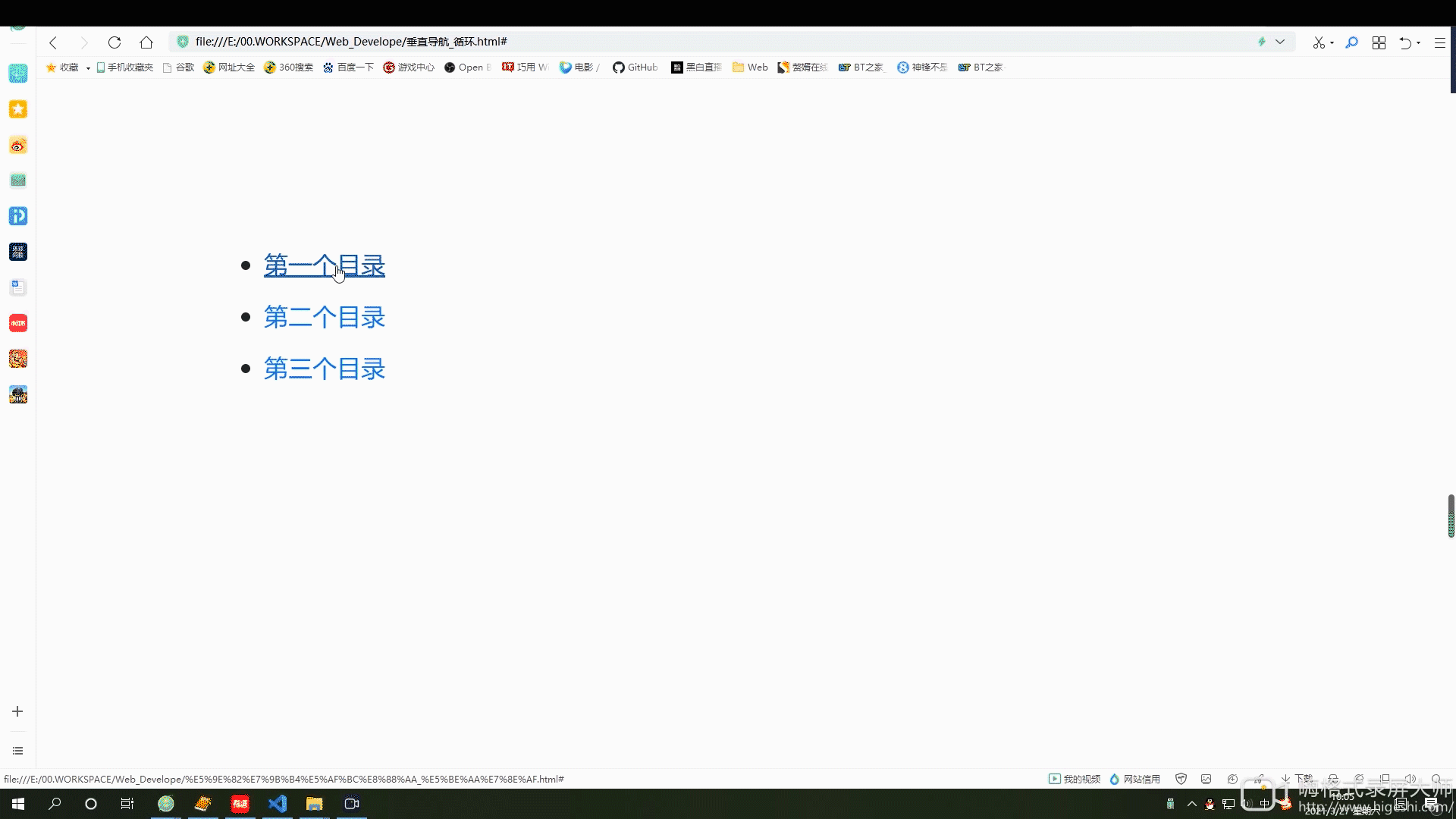
Task: Open Sina Weibo from the left sidebar
Action: click(x=17, y=145)
